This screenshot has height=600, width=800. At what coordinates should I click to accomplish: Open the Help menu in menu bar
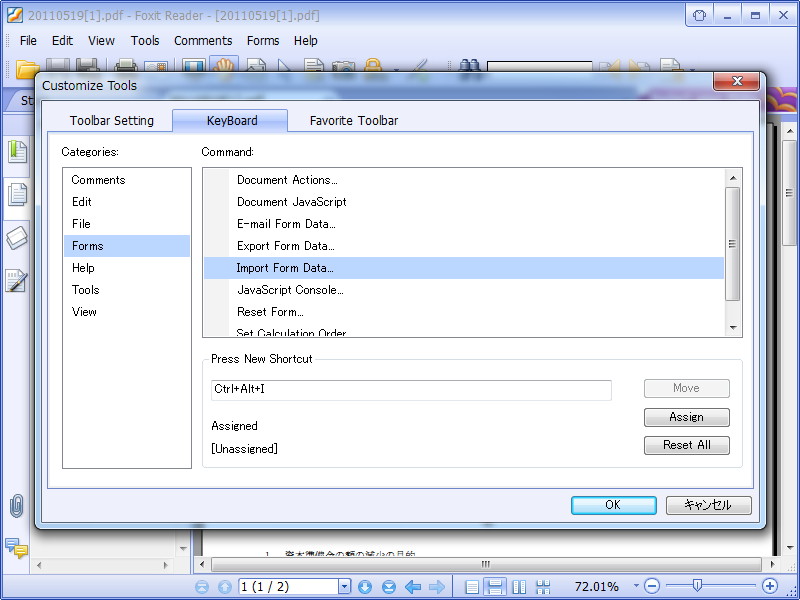(x=306, y=40)
